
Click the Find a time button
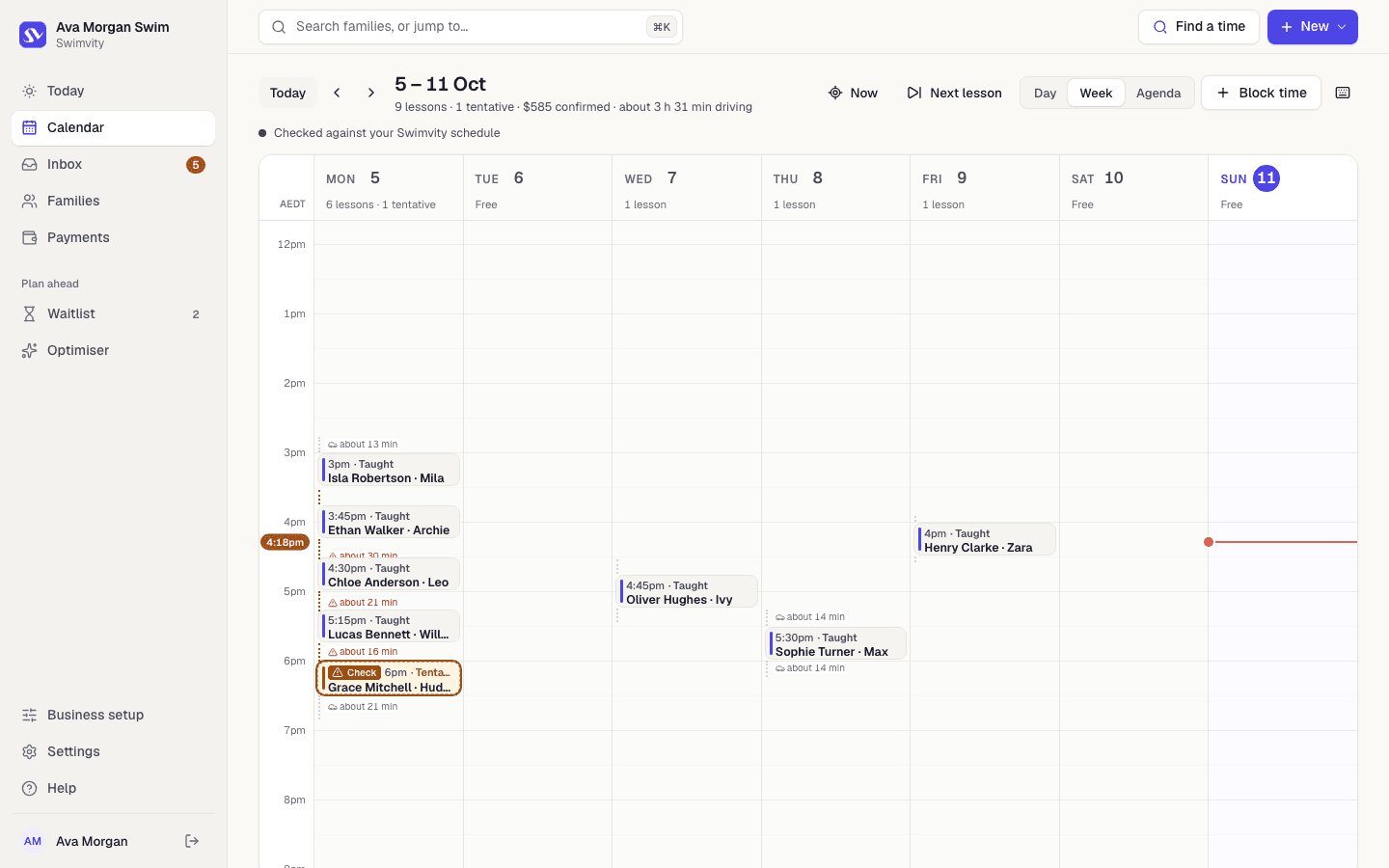[x=1199, y=27]
